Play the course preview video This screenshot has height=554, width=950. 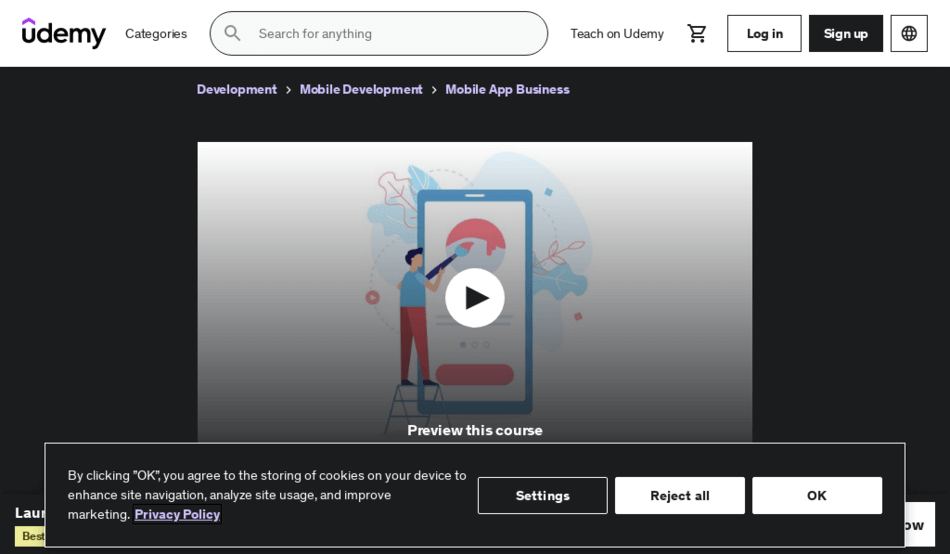[474, 297]
